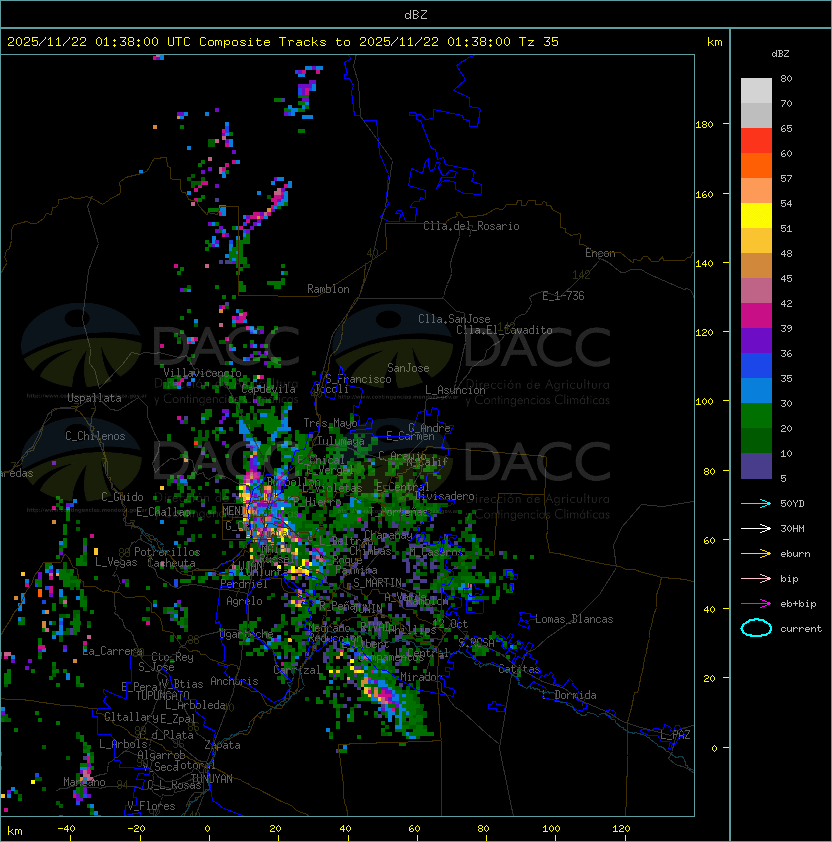Click the white 30HM arrow in legend
832x842 pixels.
[x=756, y=528]
